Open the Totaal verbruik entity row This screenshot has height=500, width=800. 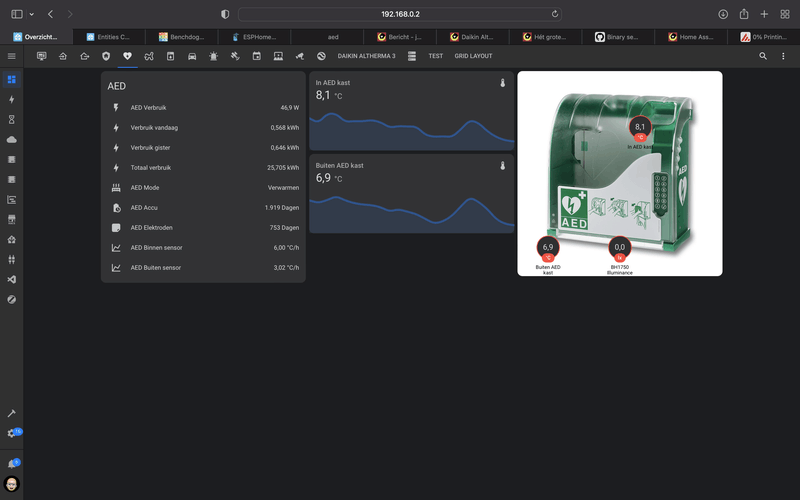(x=203, y=167)
